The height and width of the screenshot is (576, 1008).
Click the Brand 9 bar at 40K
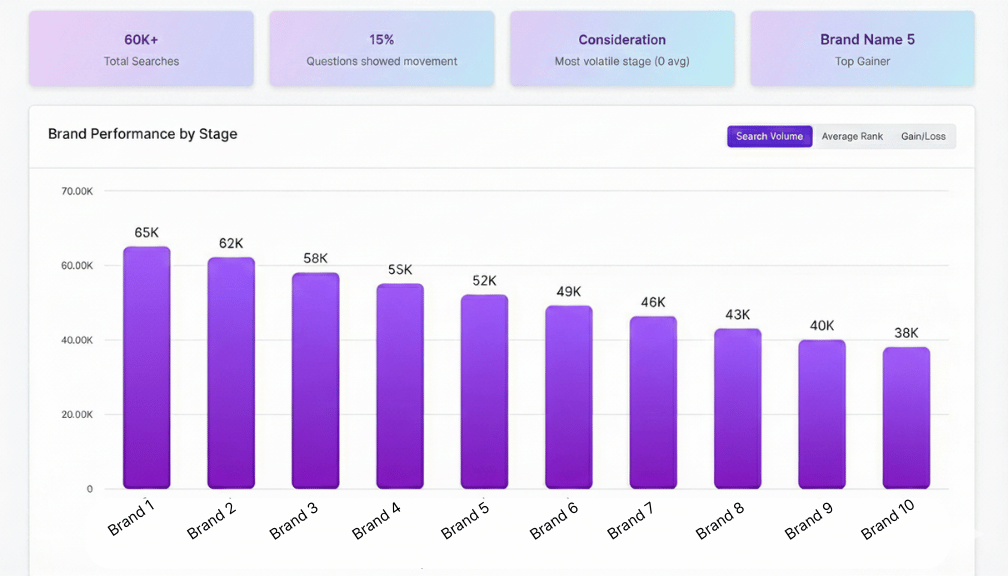click(822, 414)
